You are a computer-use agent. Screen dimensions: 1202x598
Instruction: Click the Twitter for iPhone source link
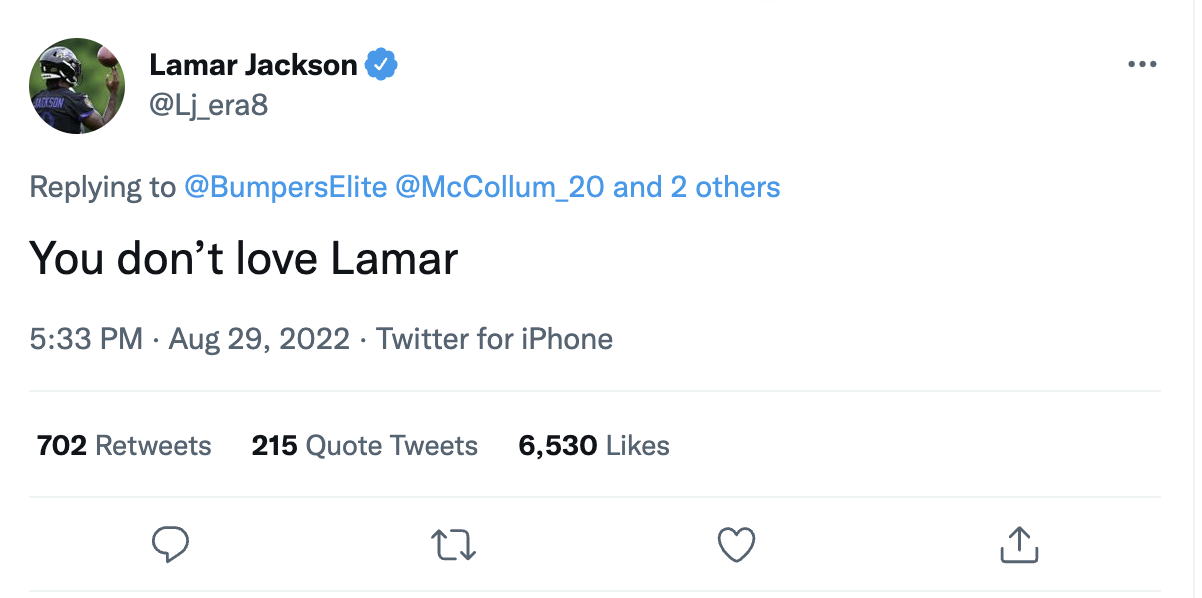[x=494, y=339]
